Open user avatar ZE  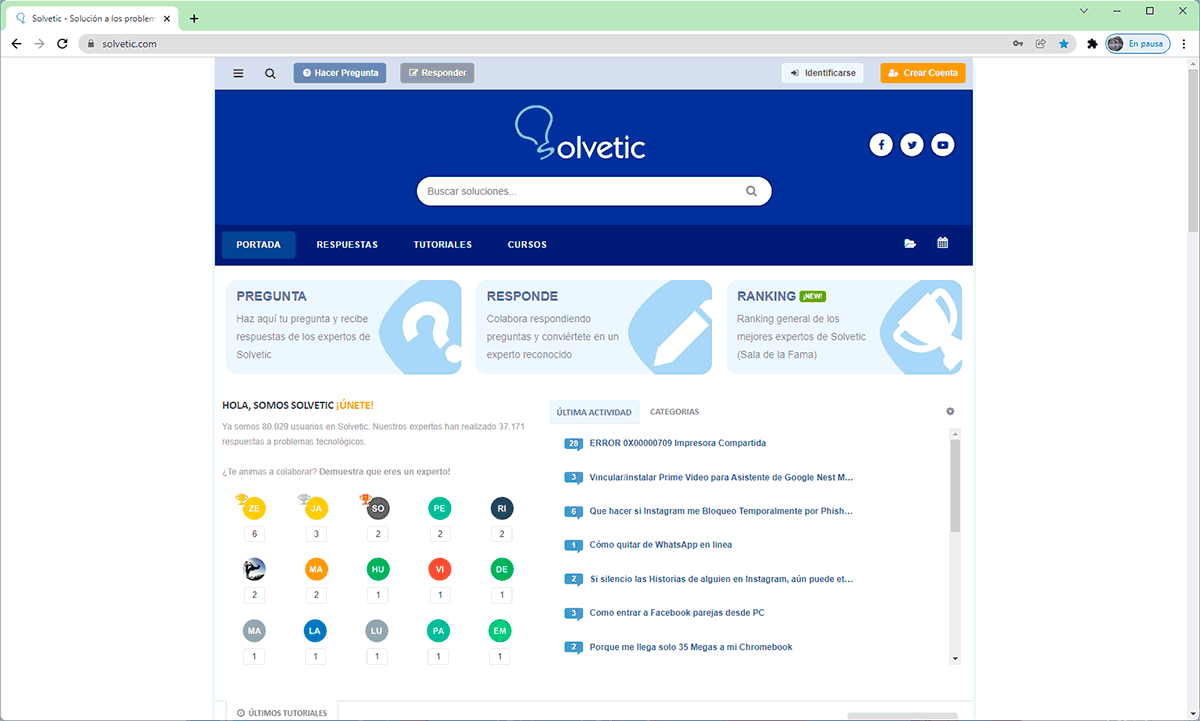click(254, 508)
